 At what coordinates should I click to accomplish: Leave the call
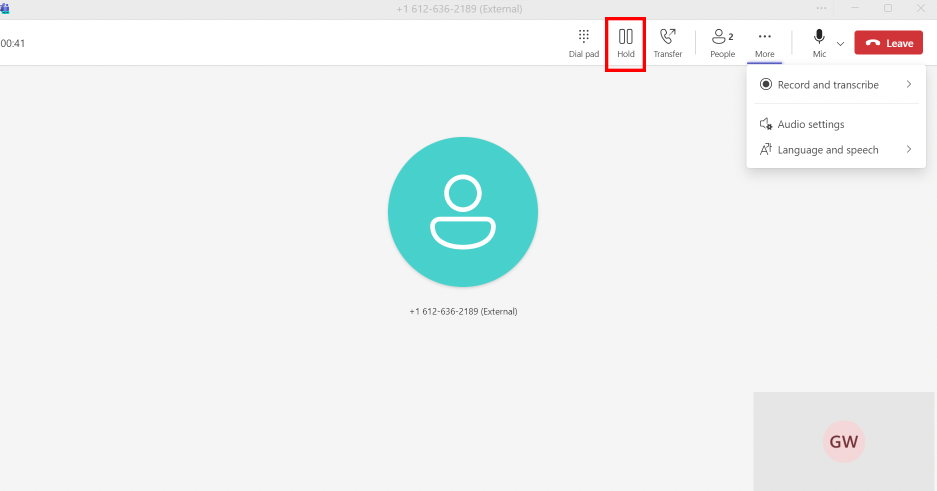(x=889, y=43)
